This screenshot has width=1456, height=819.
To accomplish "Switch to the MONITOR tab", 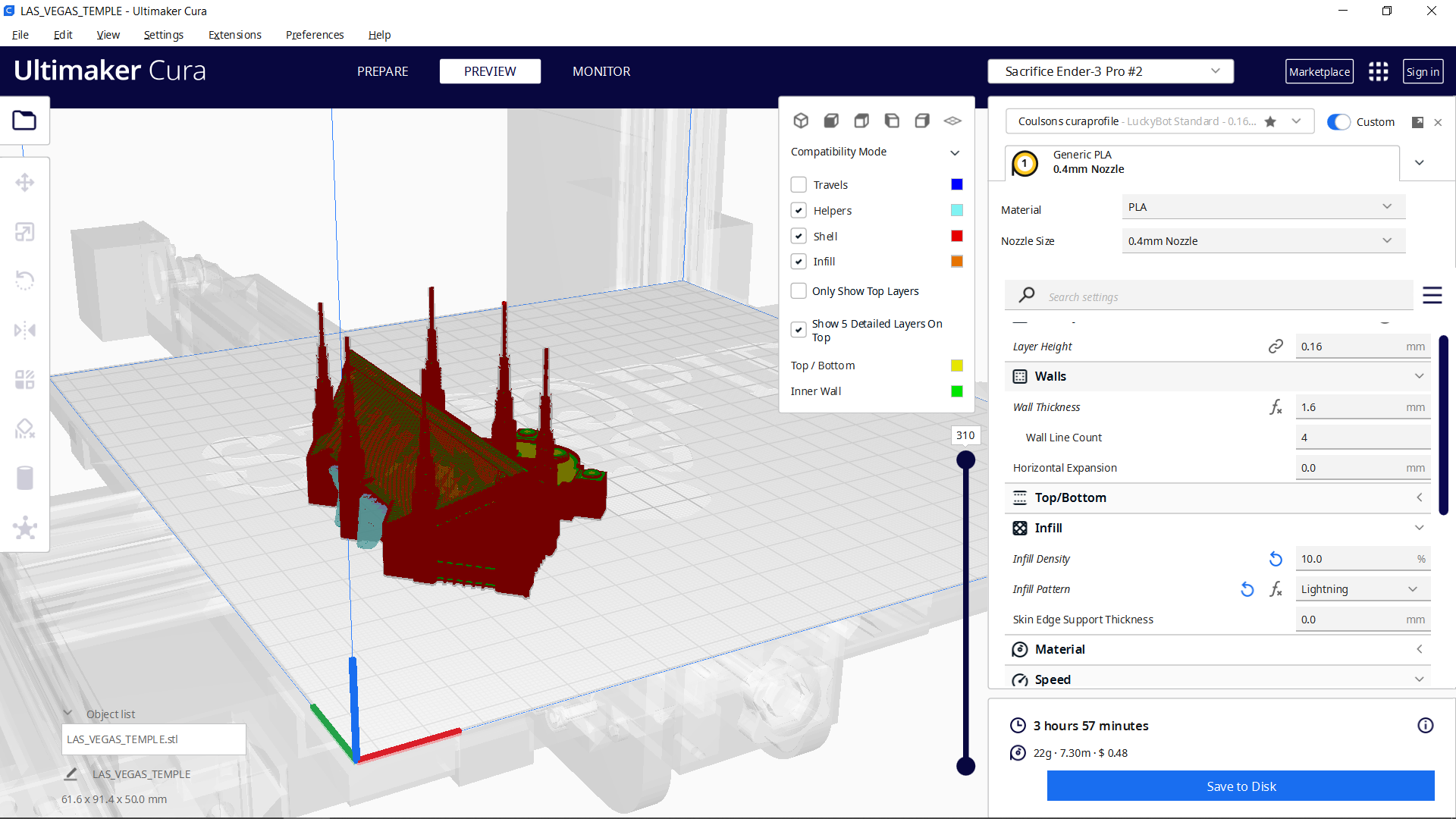I will click(x=601, y=71).
